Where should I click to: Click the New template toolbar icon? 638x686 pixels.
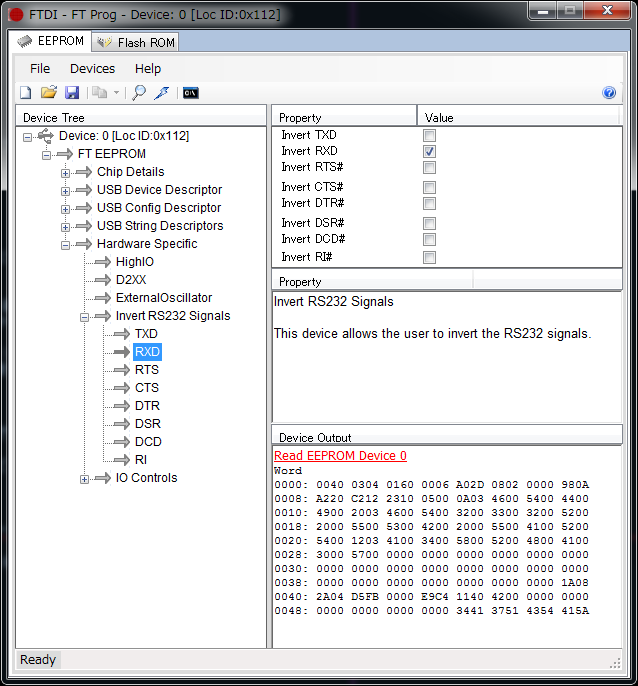click(x=26, y=93)
